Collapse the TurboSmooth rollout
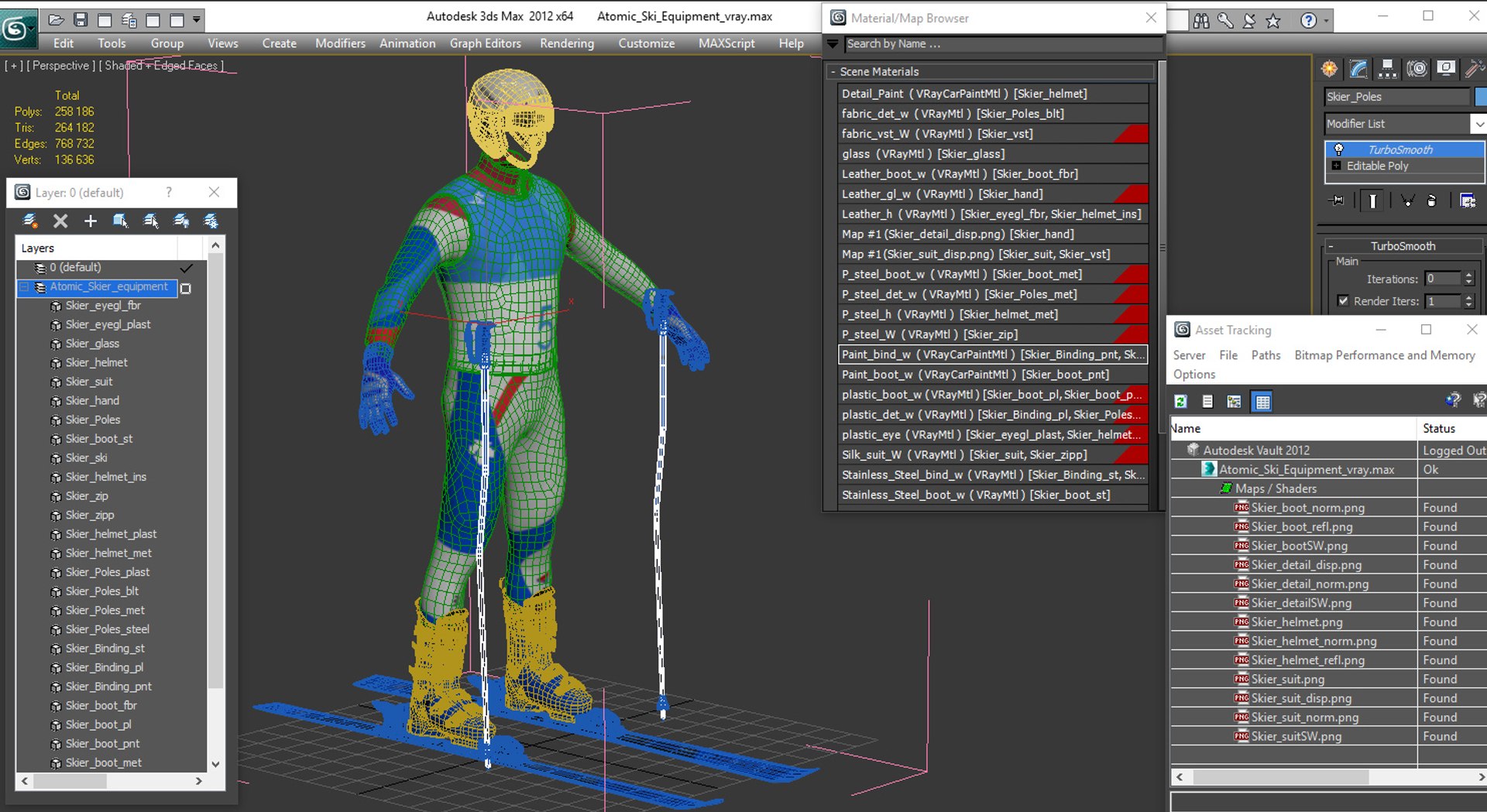Screen dimensions: 1487x812 tap(1331, 246)
